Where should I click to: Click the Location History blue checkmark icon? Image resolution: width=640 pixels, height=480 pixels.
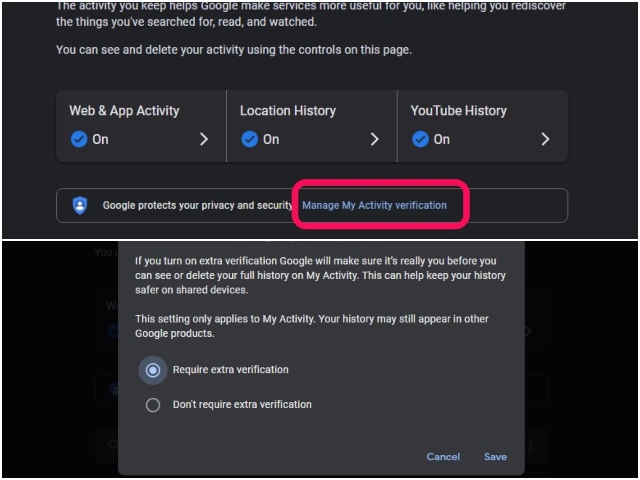point(249,139)
